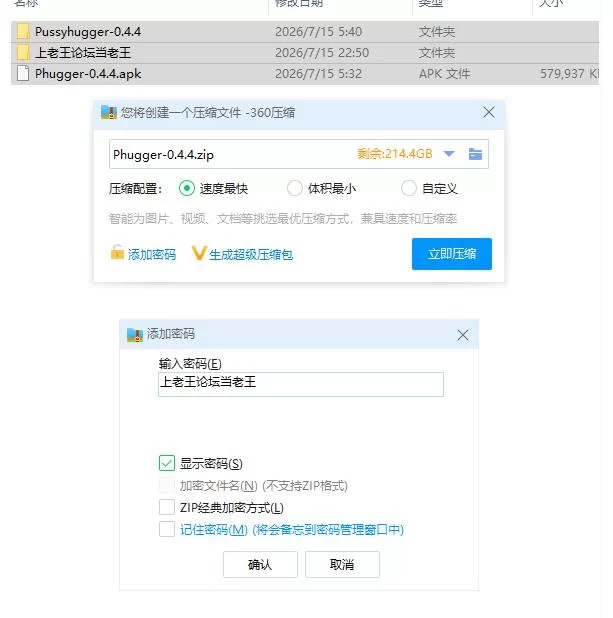Cancel with the 取消 button

342,564
